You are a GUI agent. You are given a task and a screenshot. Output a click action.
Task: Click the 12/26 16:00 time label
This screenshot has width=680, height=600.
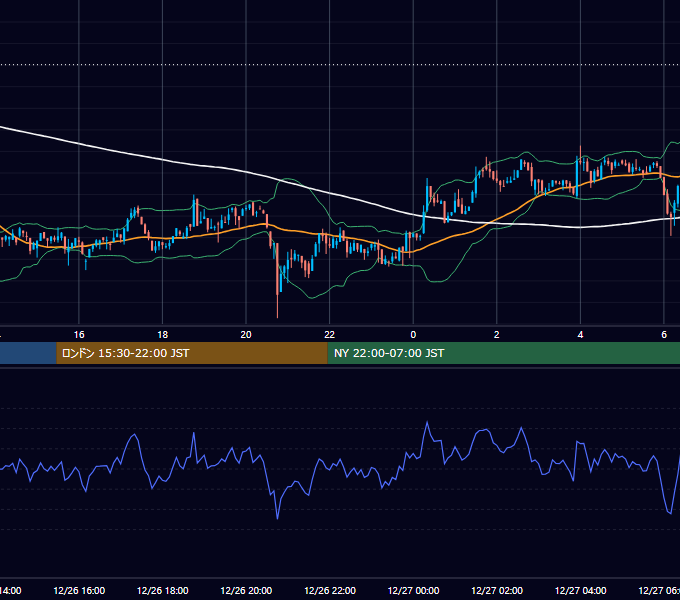(x=79, y=591)
